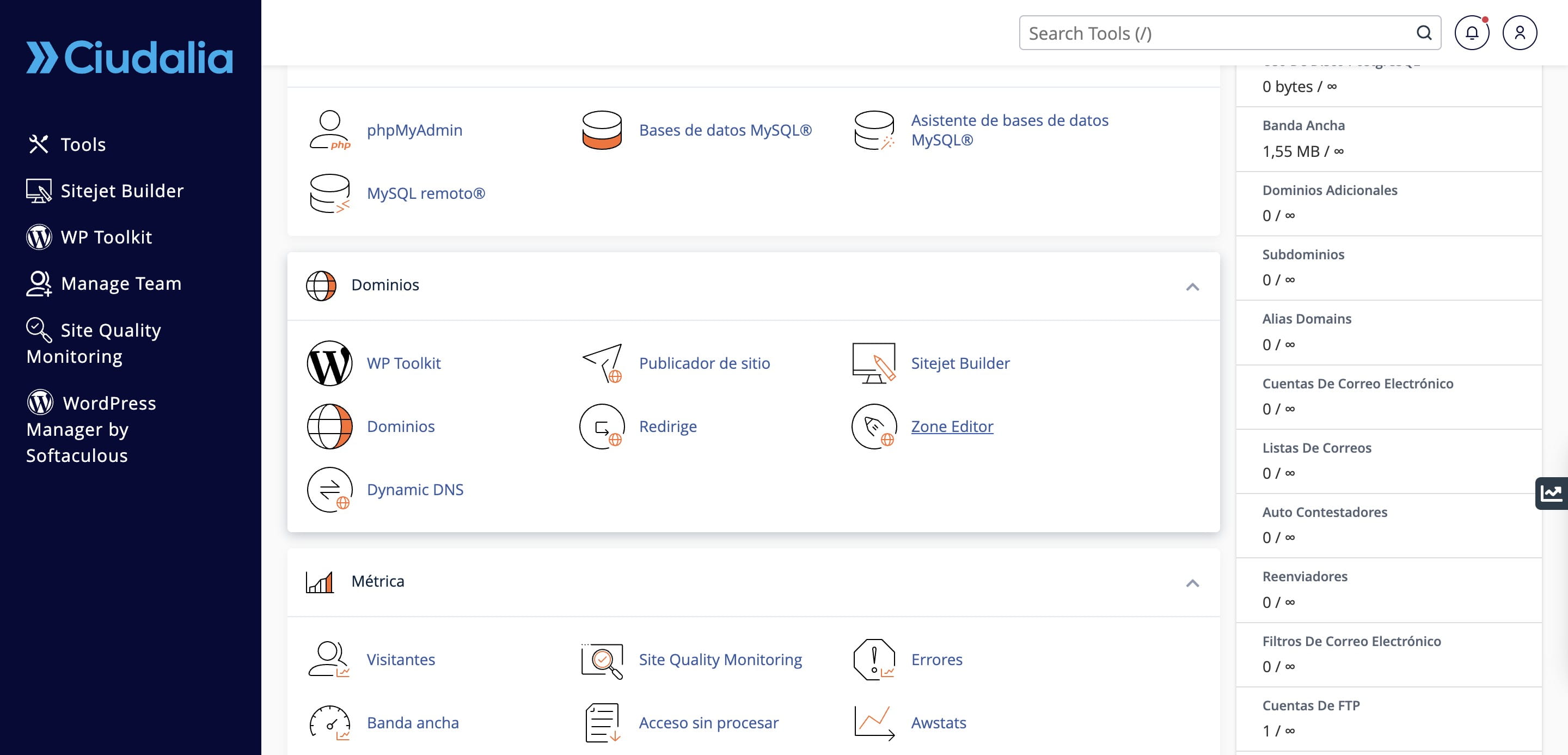Open the statistics chart side tab
Image resolution: width=1568 pixels, height=755 pixels.
[x=1551, y=492]
